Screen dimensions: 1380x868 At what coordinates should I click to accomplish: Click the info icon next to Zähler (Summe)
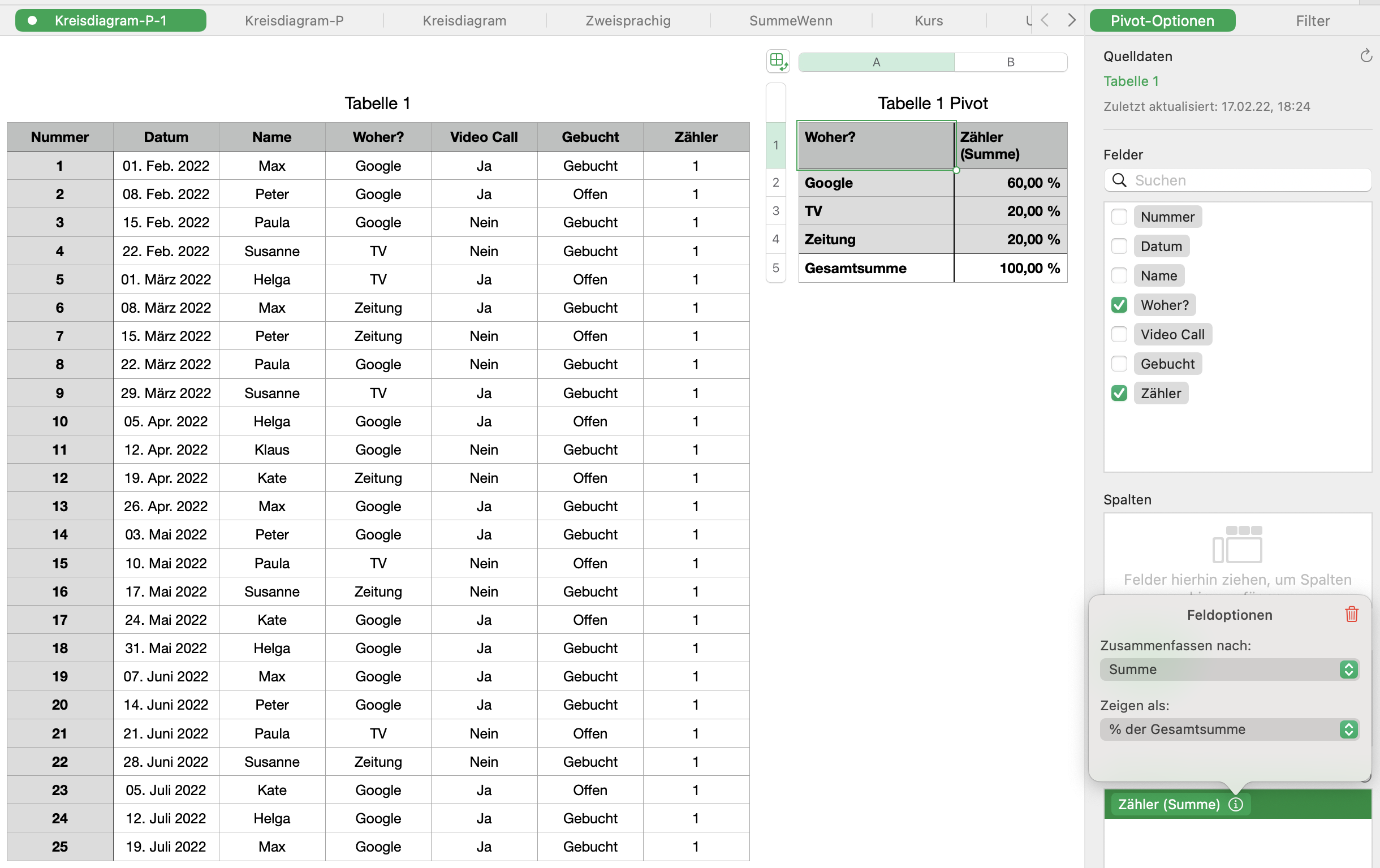(1236, 805)
